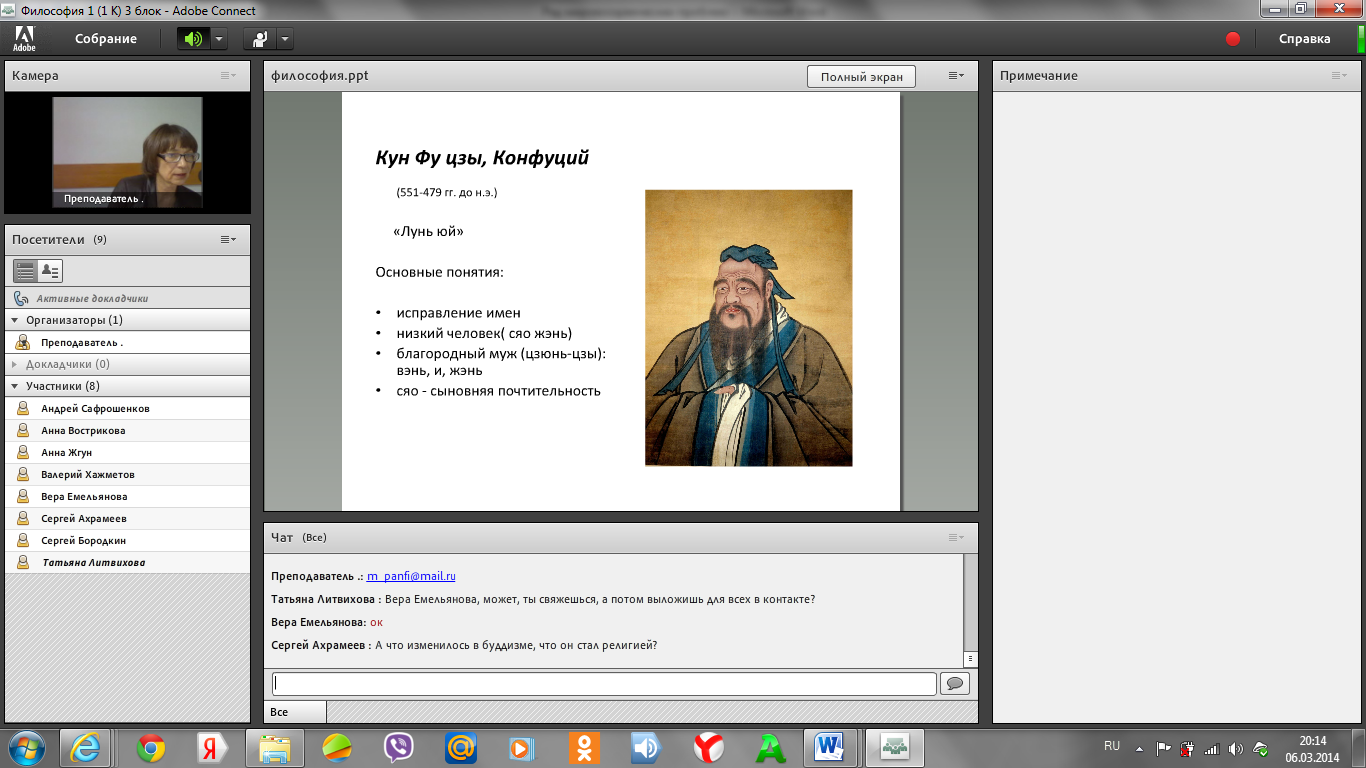1366x768 pixels.
Task: Open Чат pod options menu
Action: [x=956, y=537]
